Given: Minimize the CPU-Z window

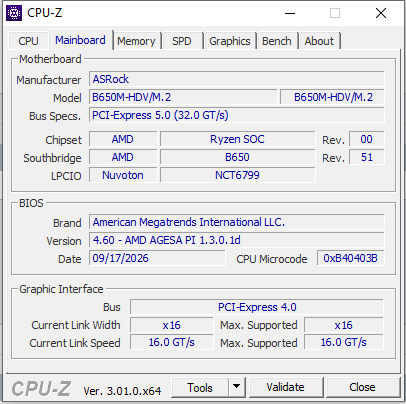Looking at the screenshot, I should tap(290, 14).
